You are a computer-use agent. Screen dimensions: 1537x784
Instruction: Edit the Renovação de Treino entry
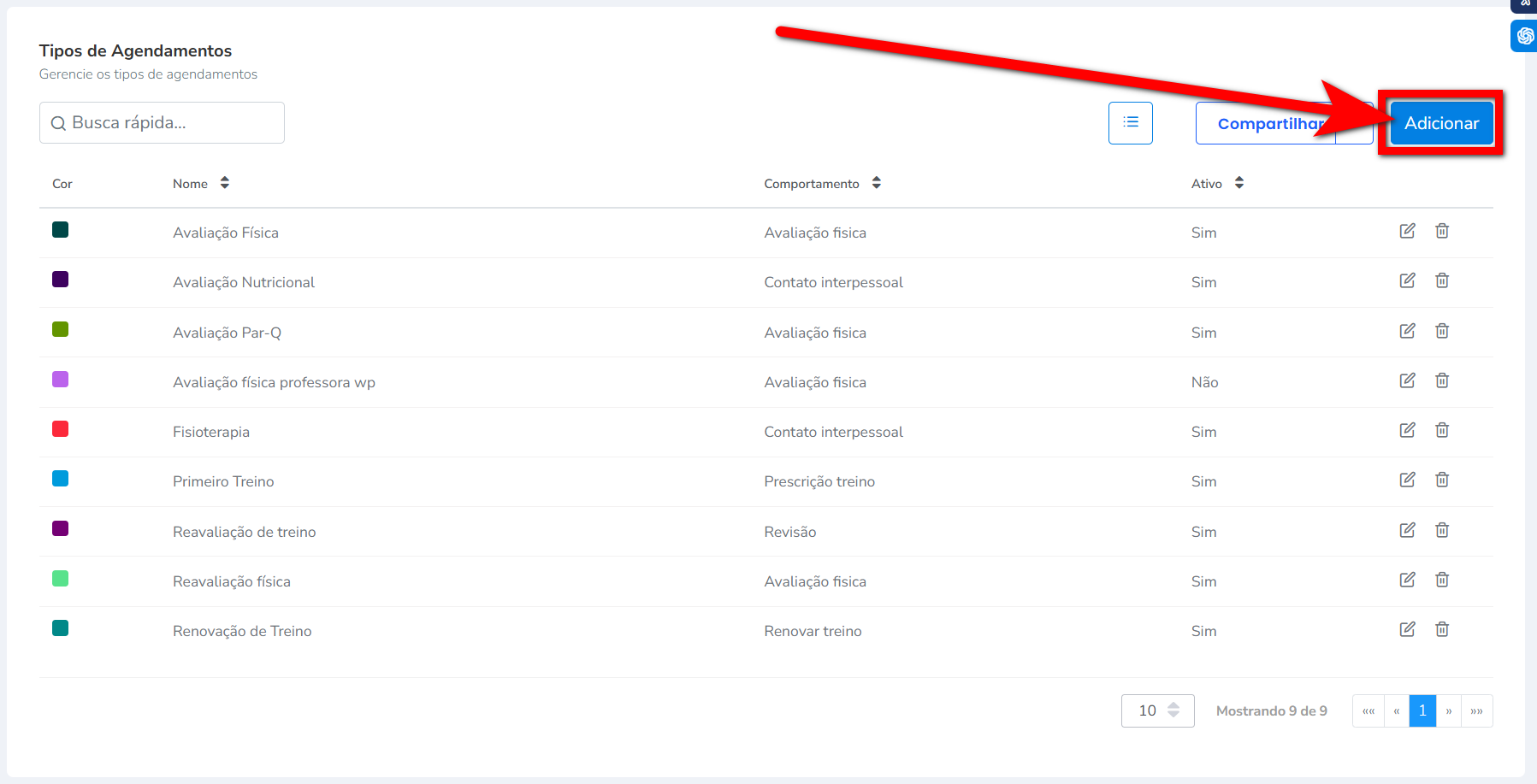pyautogui.click(x=1407, y=629)
